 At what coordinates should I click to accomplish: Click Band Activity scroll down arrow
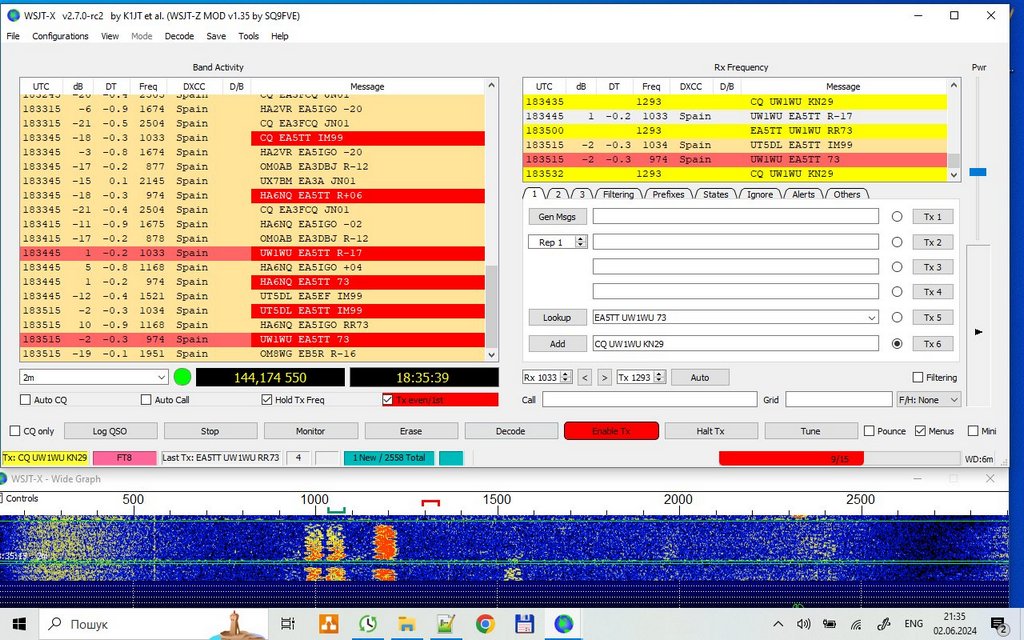(492, 355)
